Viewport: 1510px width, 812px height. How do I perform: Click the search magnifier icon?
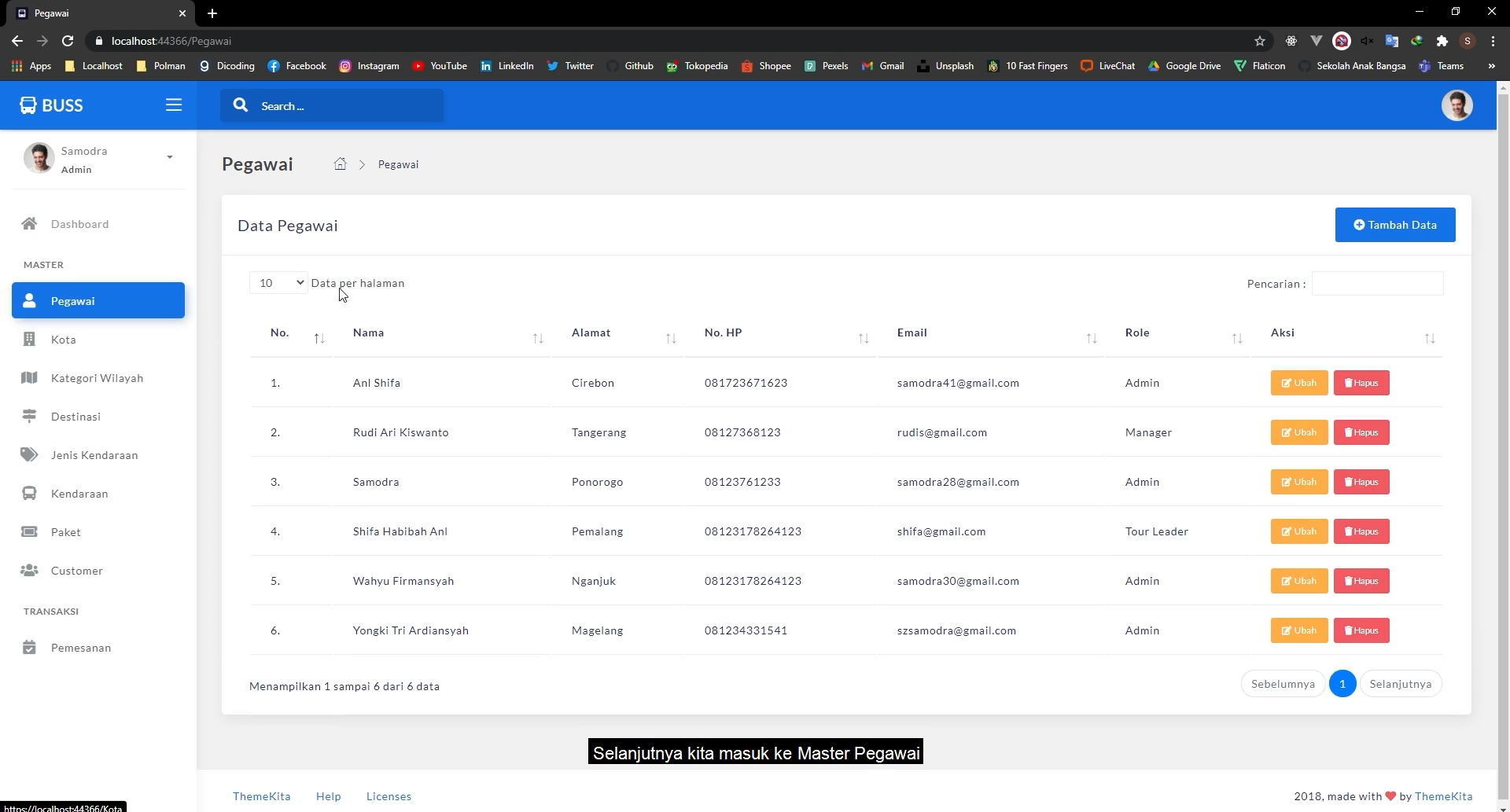pos(241,105)
